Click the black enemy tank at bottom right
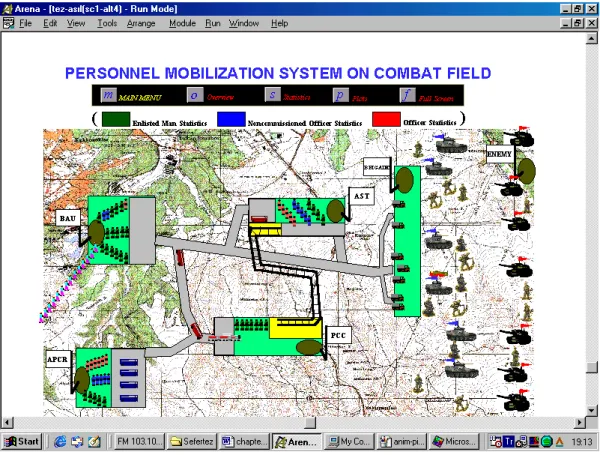This screenshot has width=600, height=455. tap(515, 402)
